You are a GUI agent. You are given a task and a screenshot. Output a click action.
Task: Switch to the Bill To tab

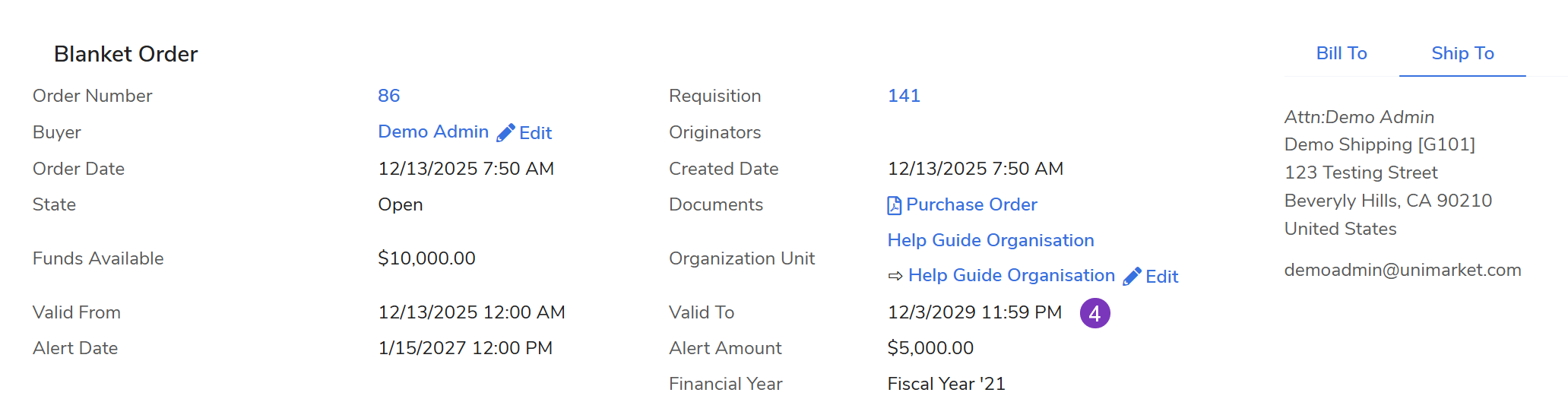[x=1341, y=53]
